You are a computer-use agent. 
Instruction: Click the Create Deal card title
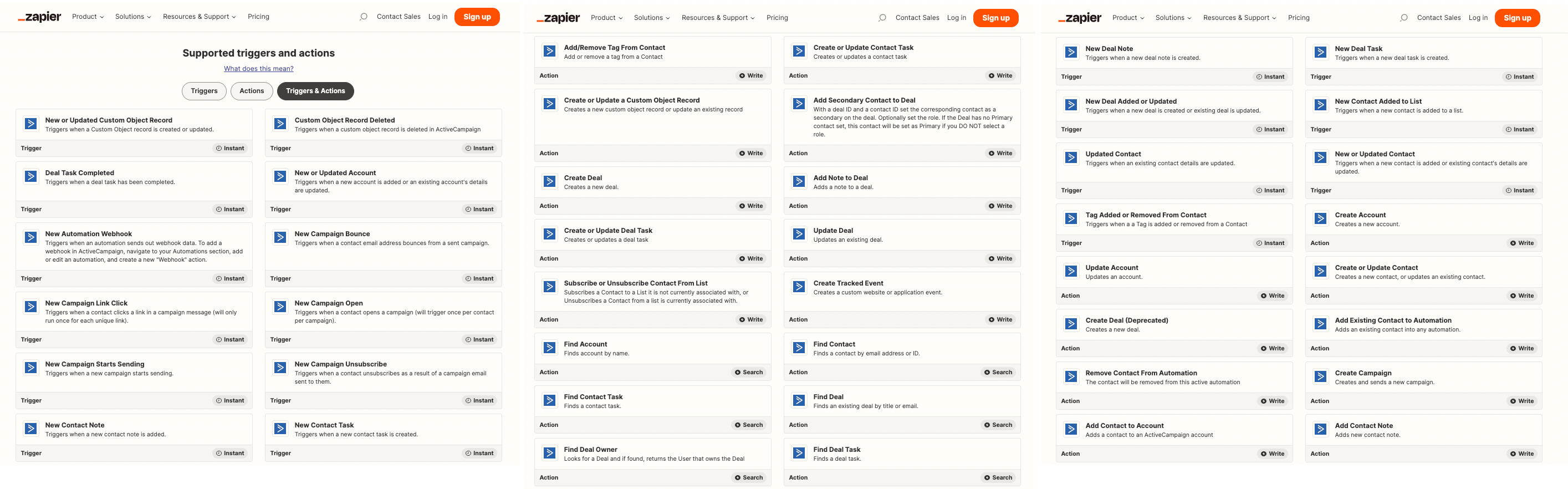[583, 179]
